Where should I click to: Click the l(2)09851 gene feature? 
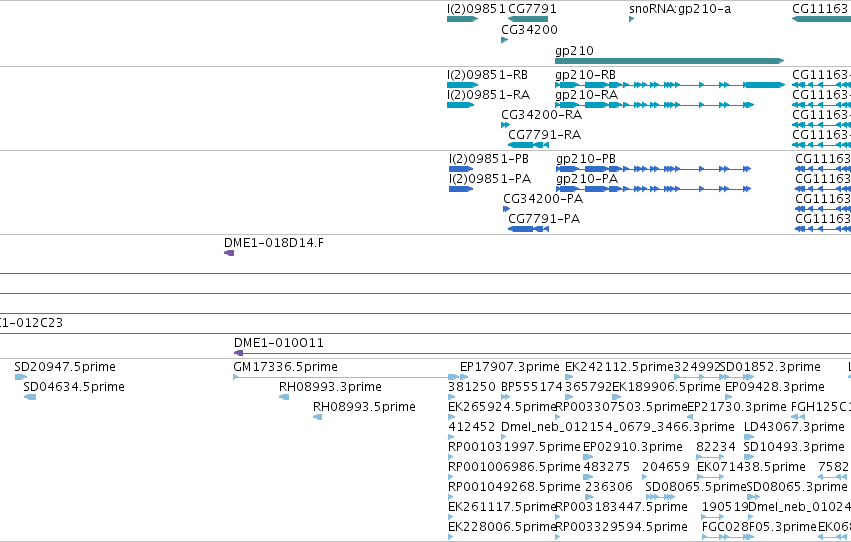462,19
